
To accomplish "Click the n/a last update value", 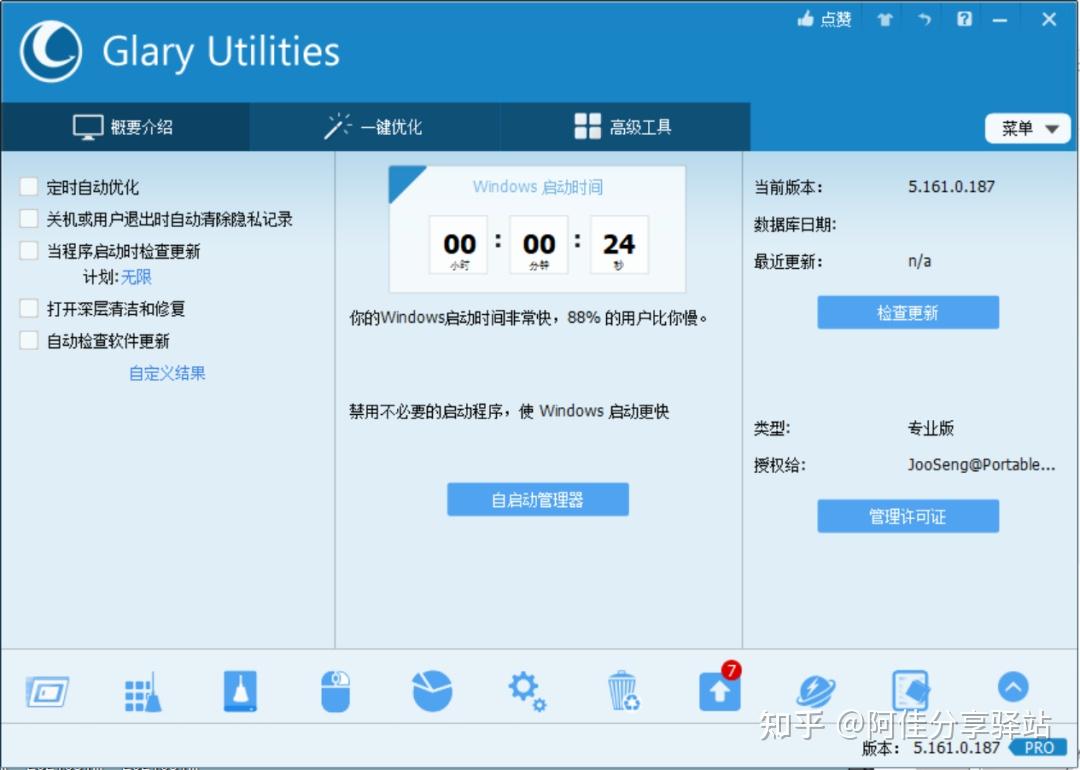I will click(x=920, y=262).
